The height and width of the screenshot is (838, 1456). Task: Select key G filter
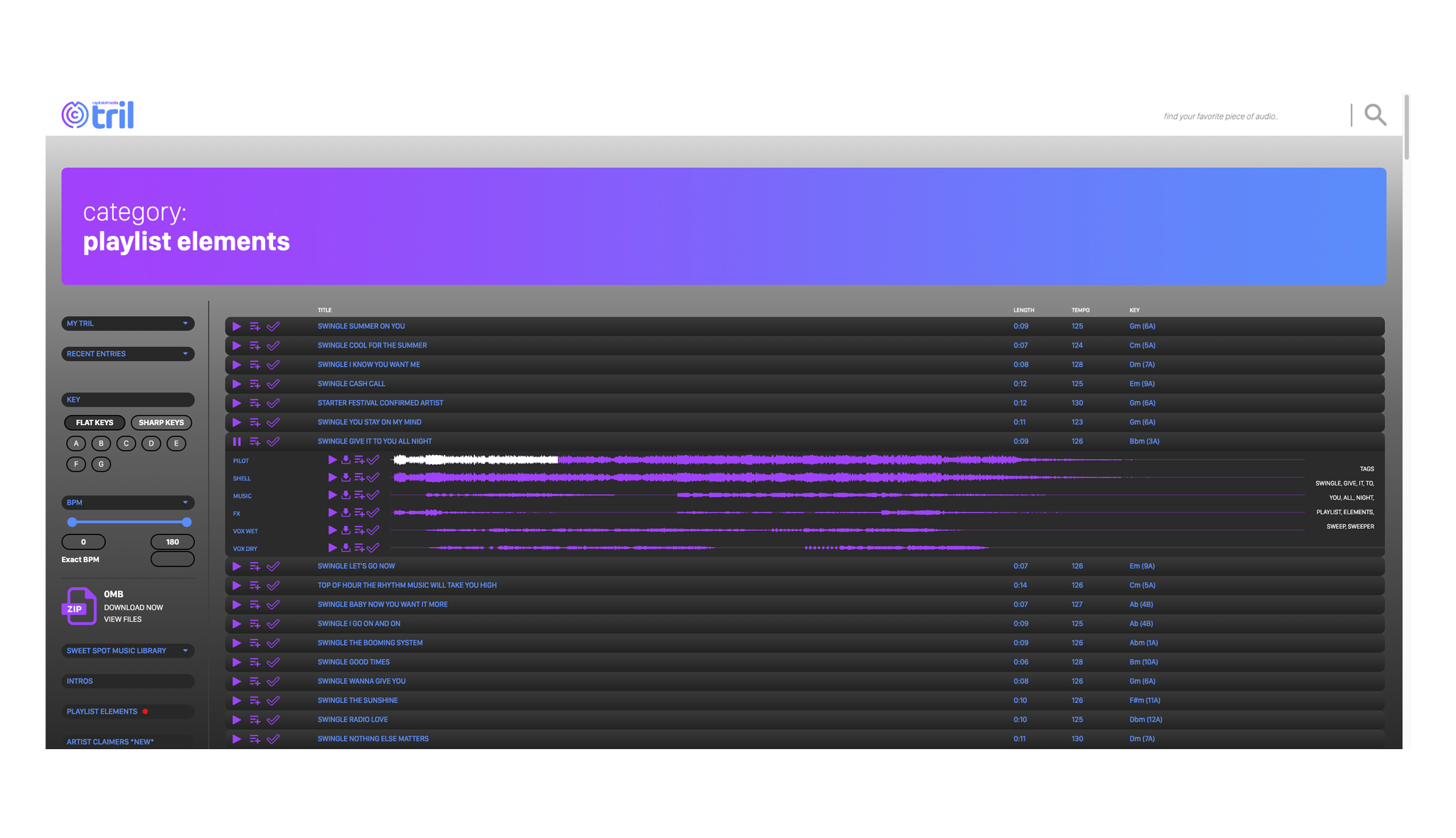point(101,464)
